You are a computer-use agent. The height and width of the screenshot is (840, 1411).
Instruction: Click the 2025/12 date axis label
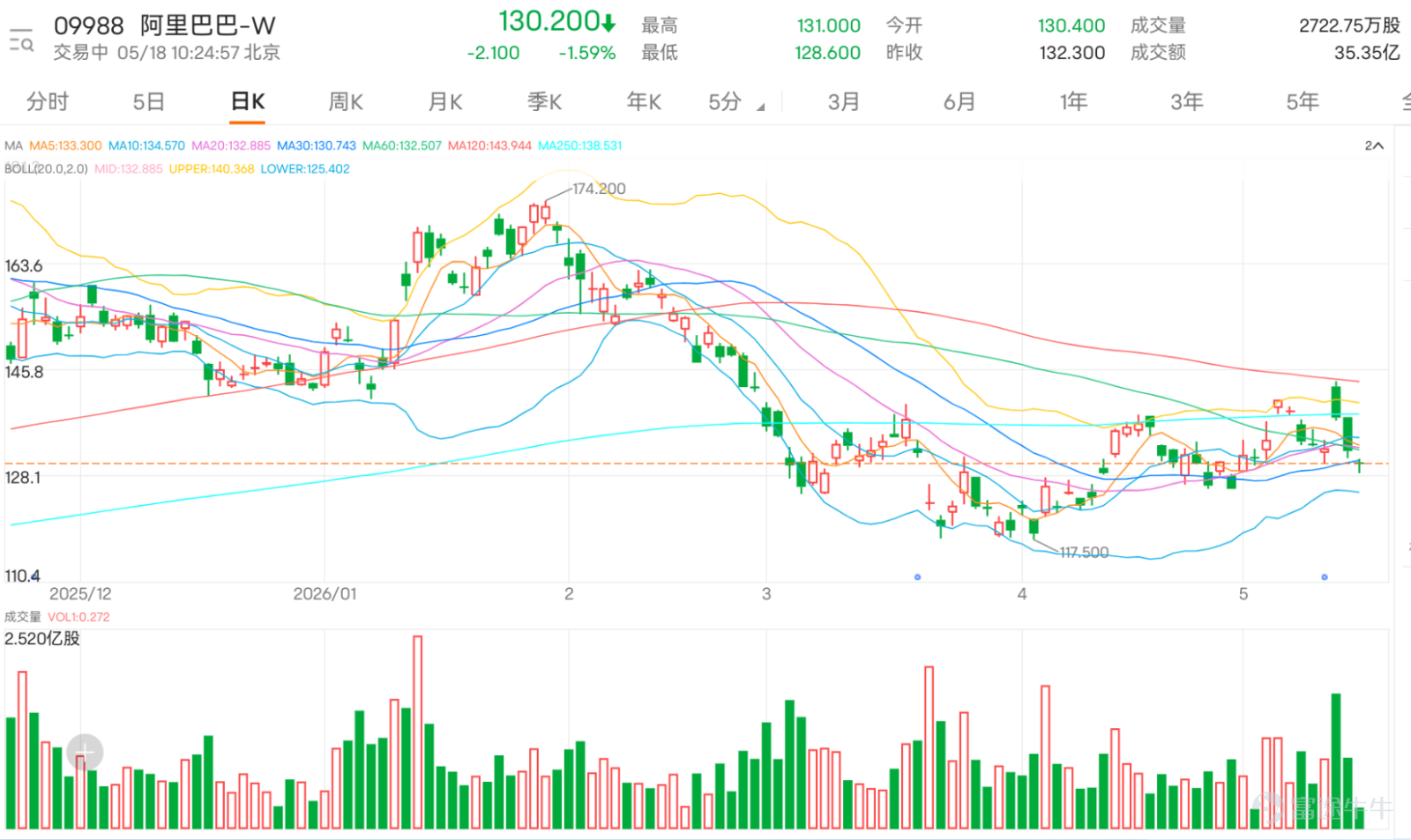pyautogui.click(x=80, y=594)
